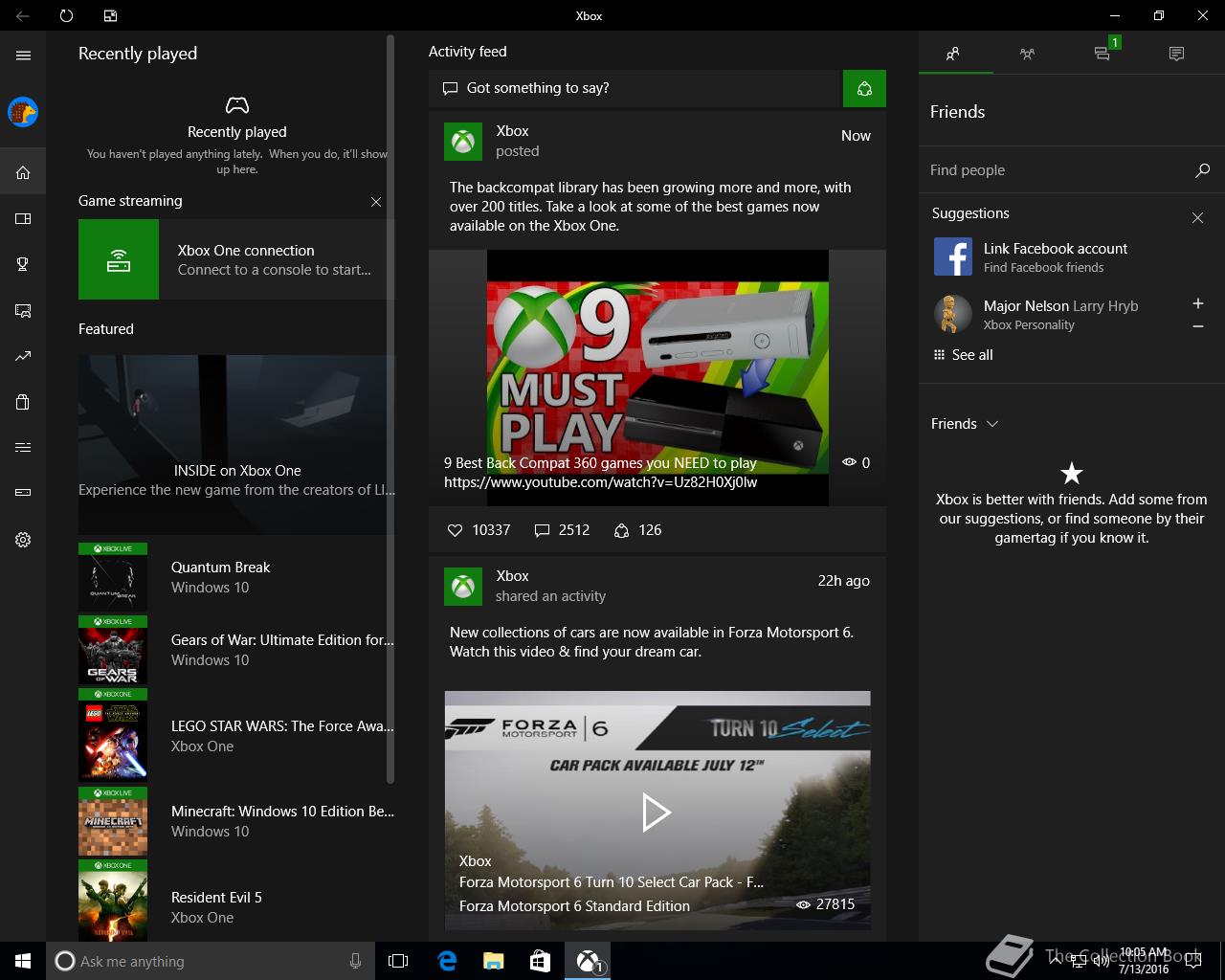The image size is (1225, 980).
Task: Click the search magnifier in Find people
Action: (x=1202, y=170)
